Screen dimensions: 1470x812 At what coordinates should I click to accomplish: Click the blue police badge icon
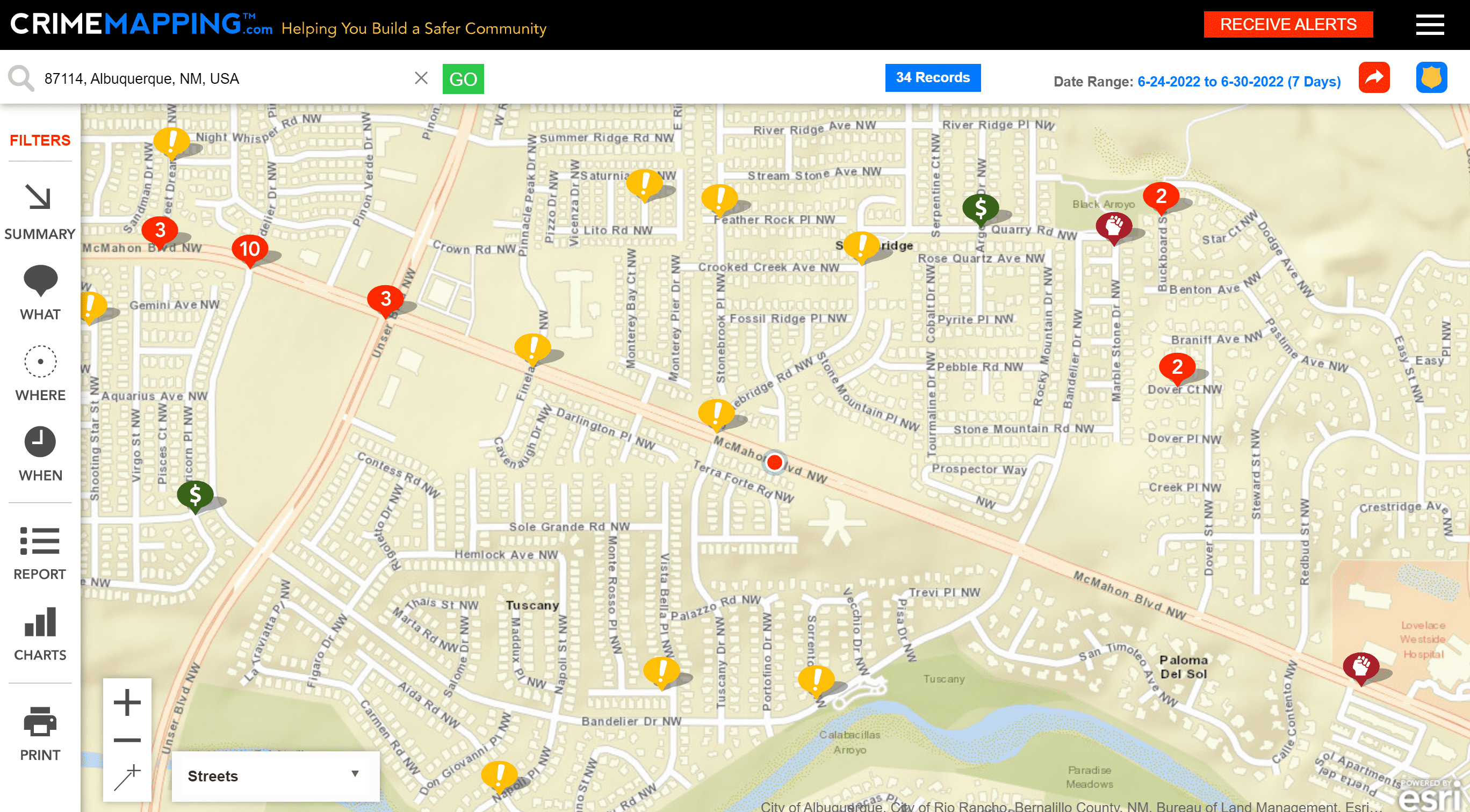1431,77
